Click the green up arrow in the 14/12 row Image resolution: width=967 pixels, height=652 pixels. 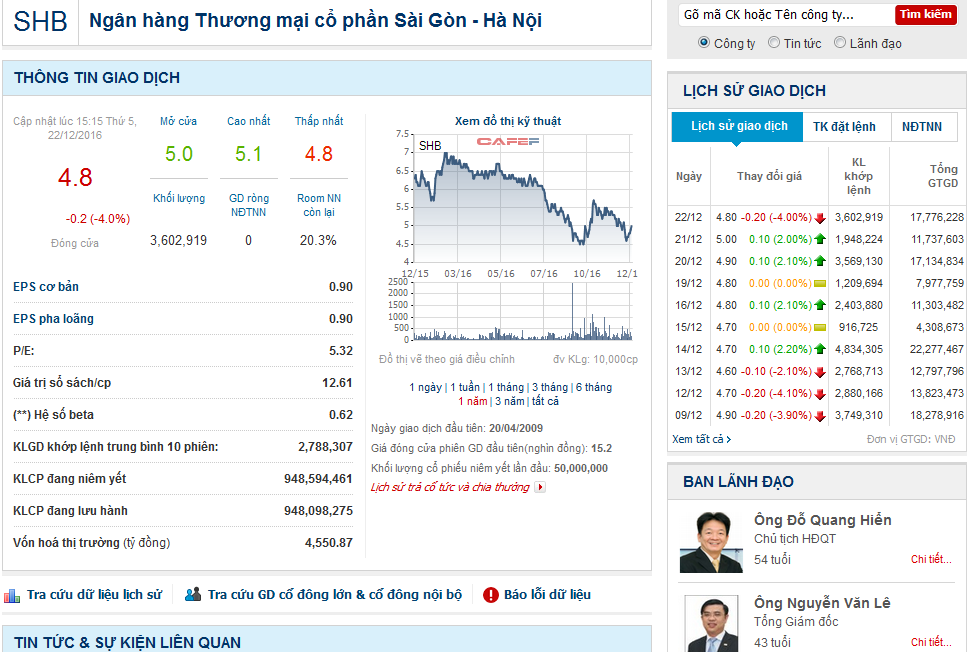click(820, 349)
